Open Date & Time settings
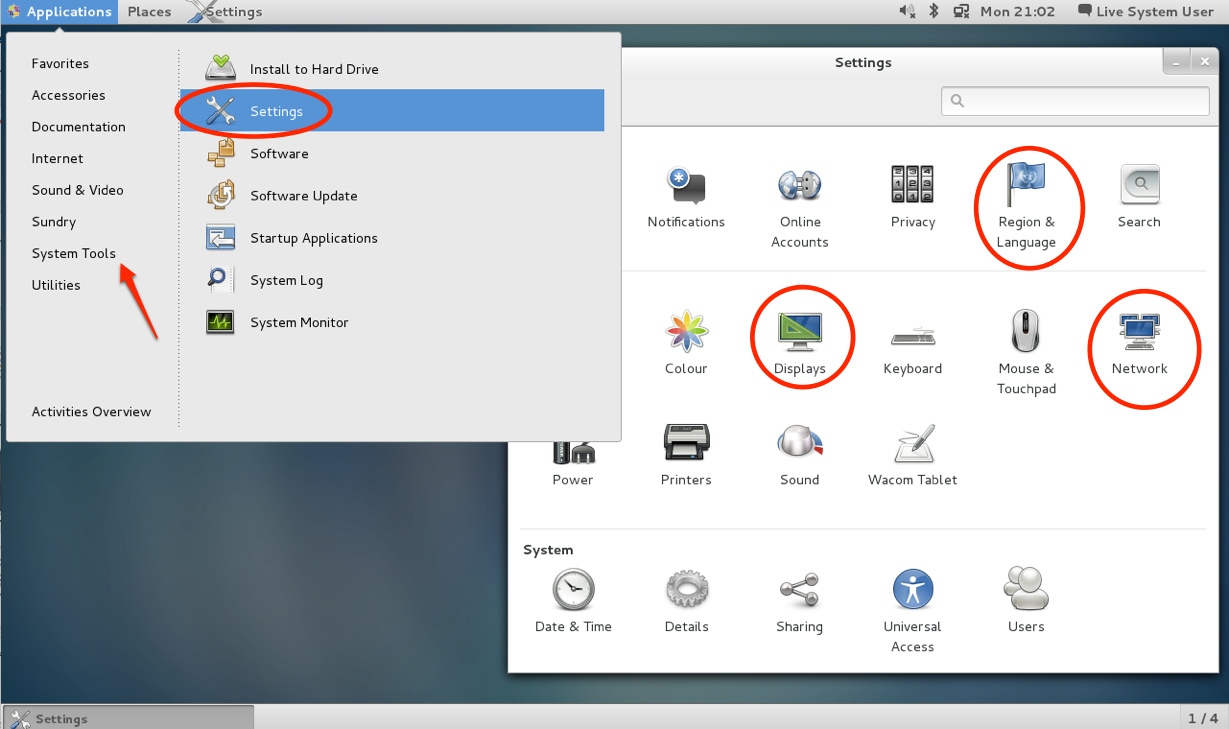The height and width of the screenshot is (729, 1229). [x=573, y=602]
